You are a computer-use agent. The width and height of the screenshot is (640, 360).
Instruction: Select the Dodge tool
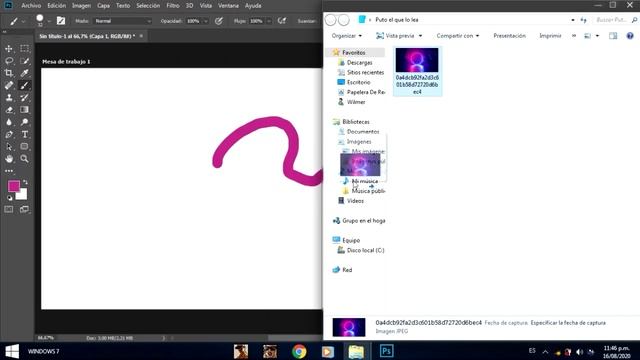coord(24,122)
